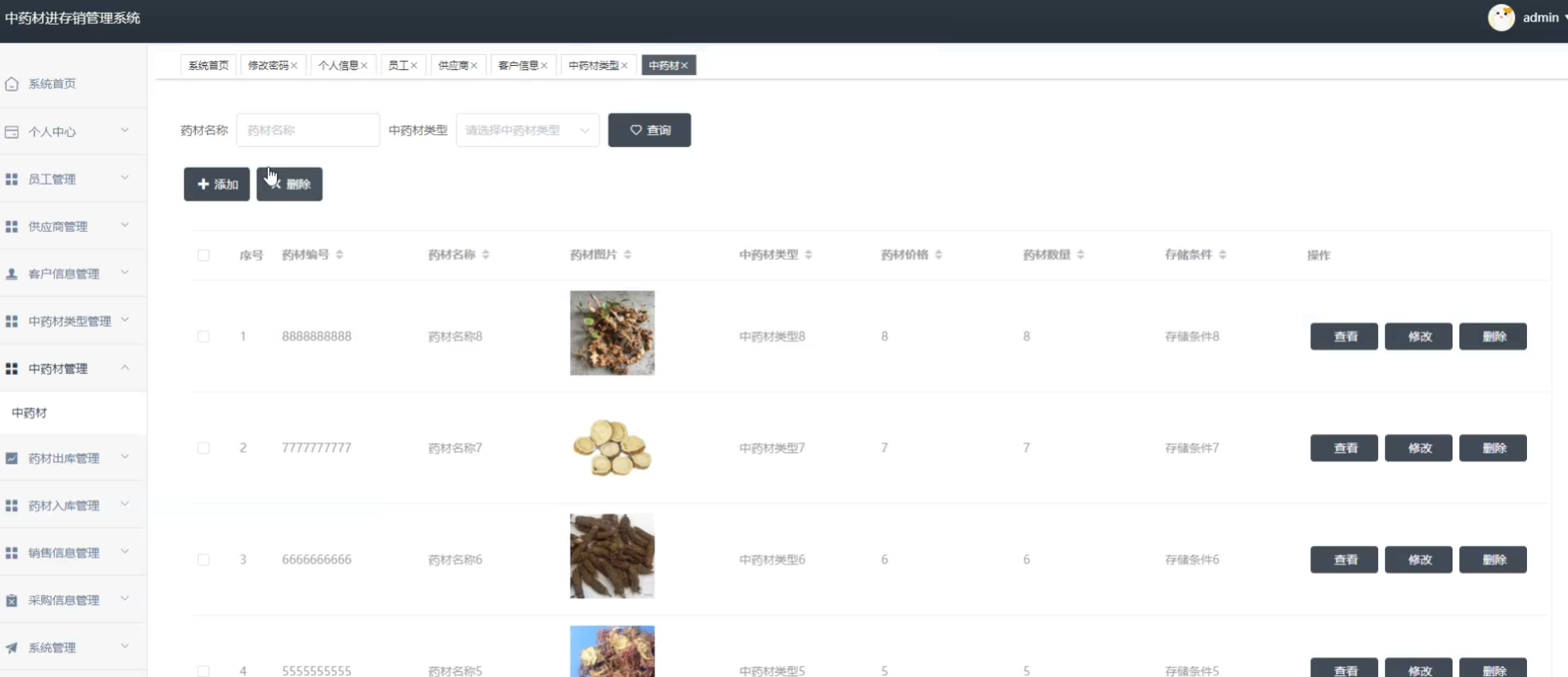Close the 员工 tab with its X
The height and width of the screenshot is (677, 1568).
pos(414,66)
